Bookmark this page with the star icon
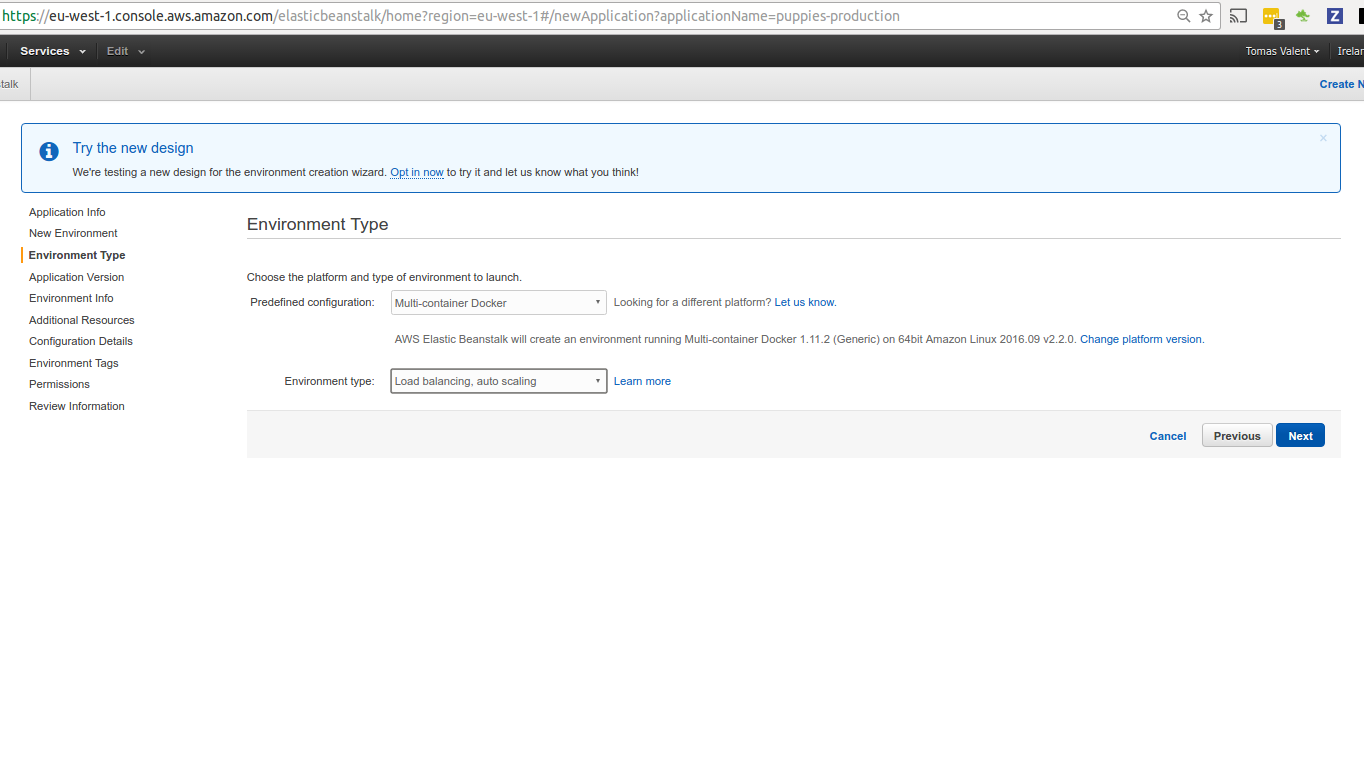The width and height of the screenshot is (1364, 767). pos(1206,16)
